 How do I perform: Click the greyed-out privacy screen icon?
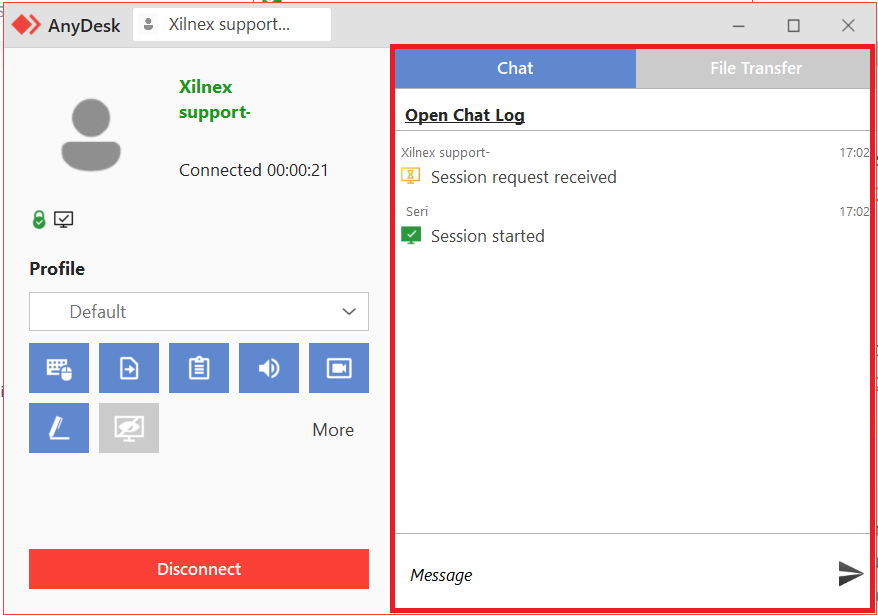(129, 428)
